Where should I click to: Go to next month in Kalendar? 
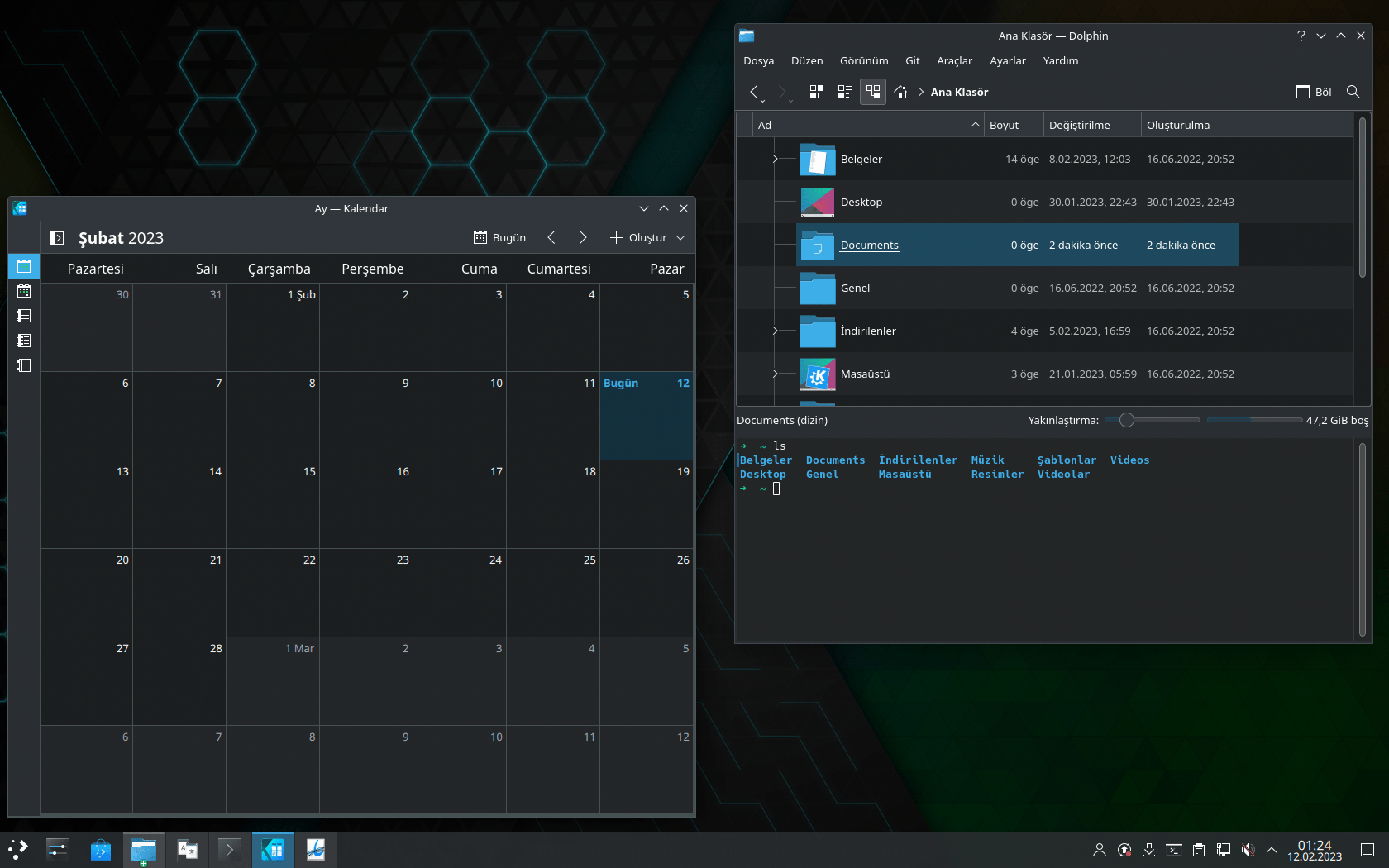582,238
